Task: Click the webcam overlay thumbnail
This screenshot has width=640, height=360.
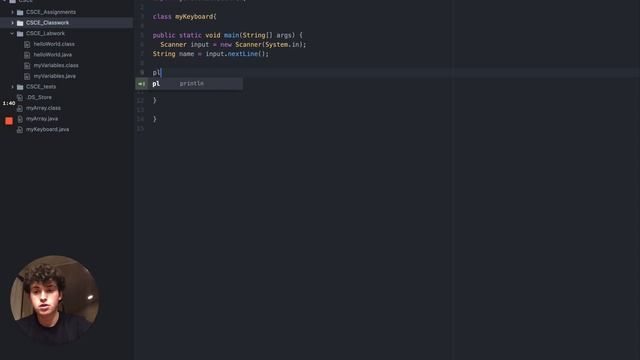Action: [54, 300]
